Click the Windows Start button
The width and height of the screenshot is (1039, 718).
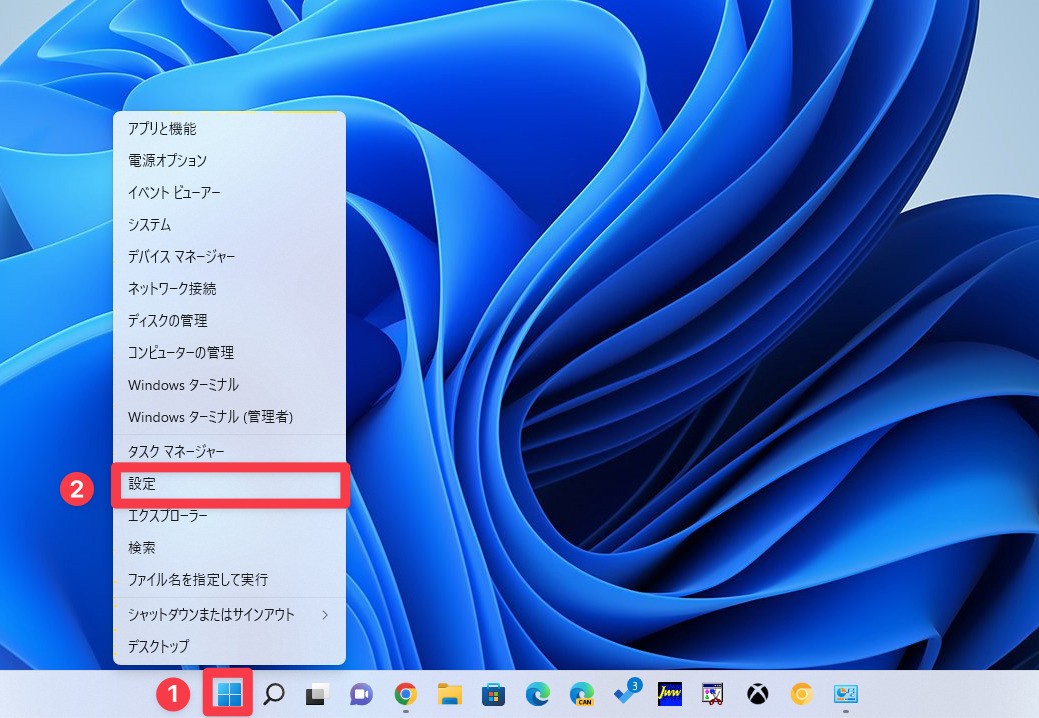point(229,694)
